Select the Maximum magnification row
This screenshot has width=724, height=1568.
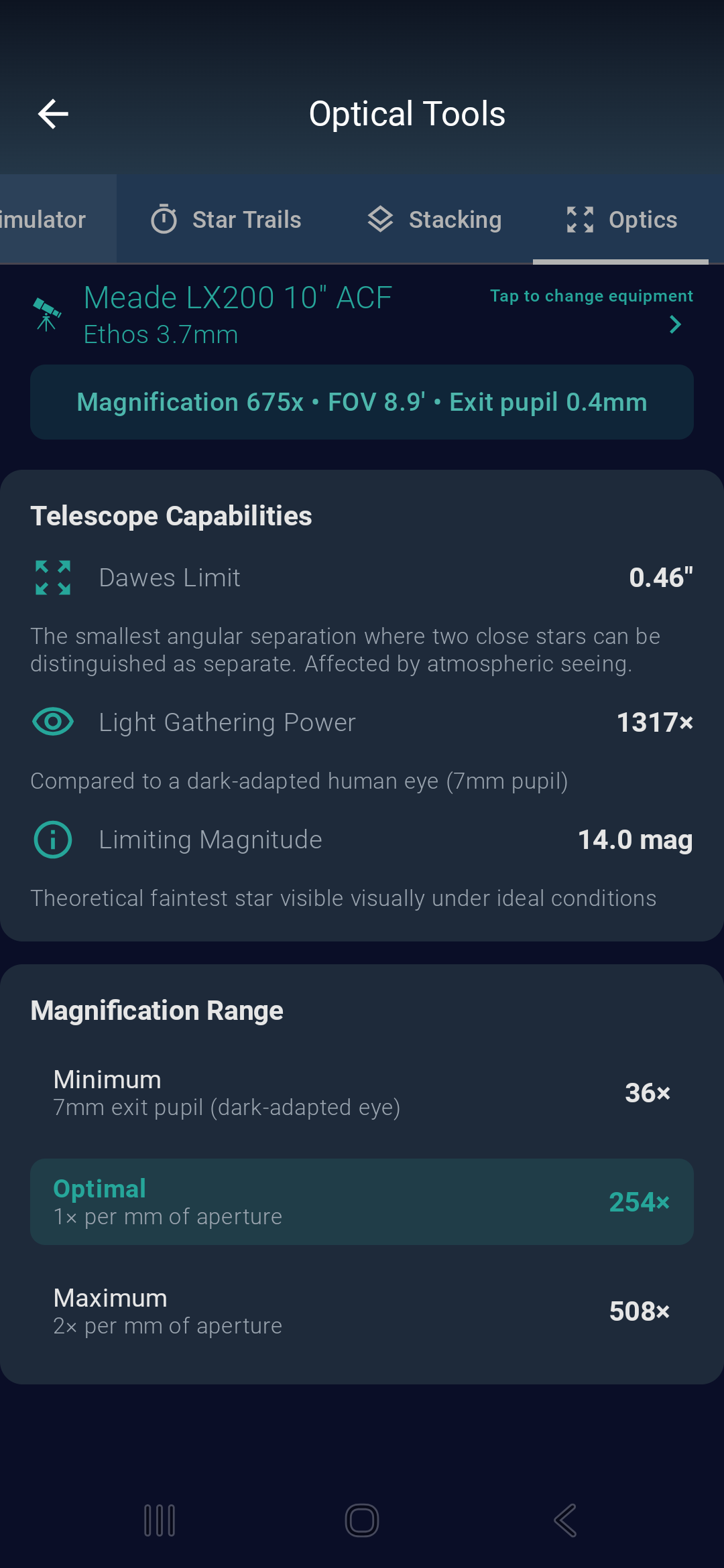[x=362, y=1309]
